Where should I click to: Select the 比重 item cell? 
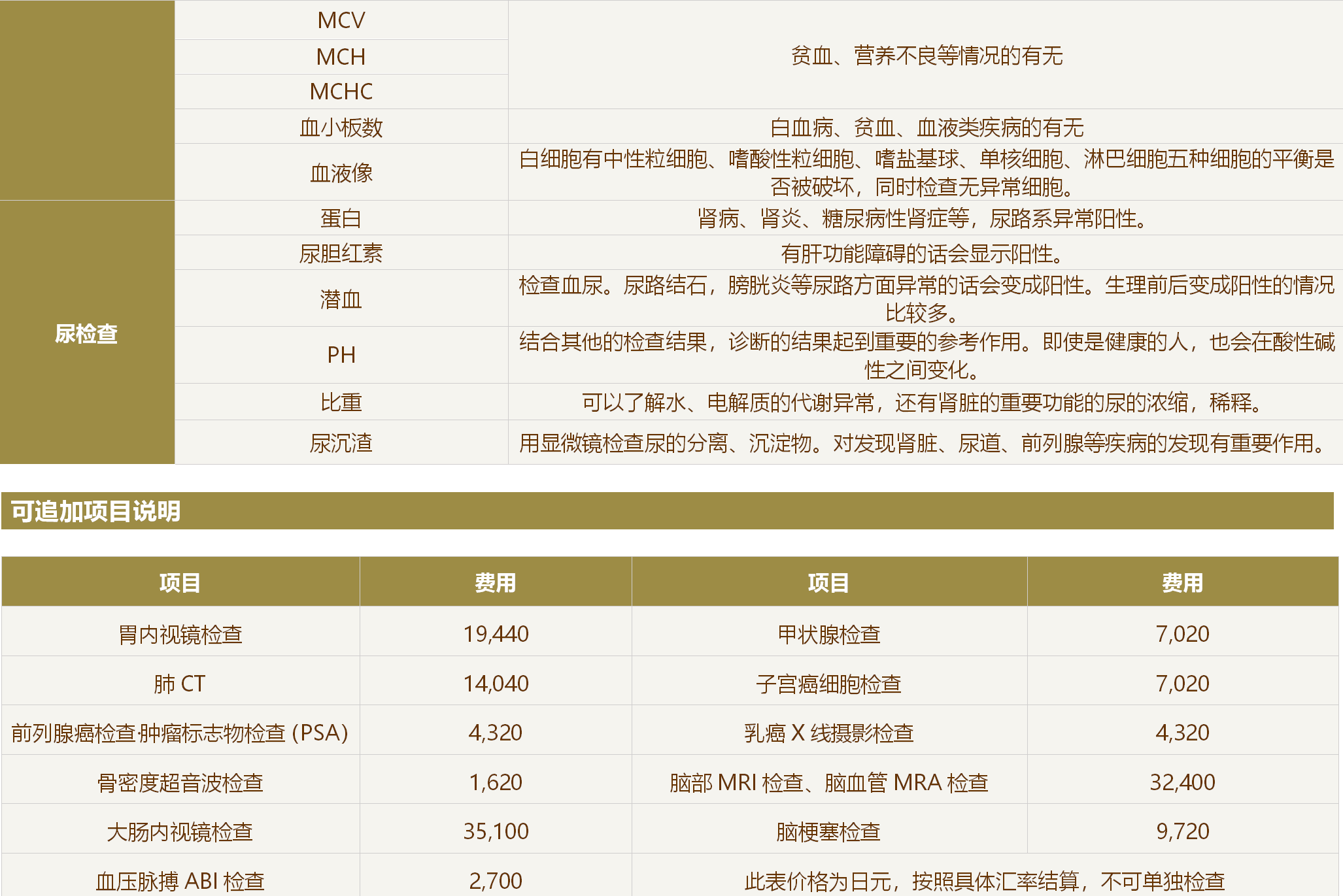click(x=341, y=402)
